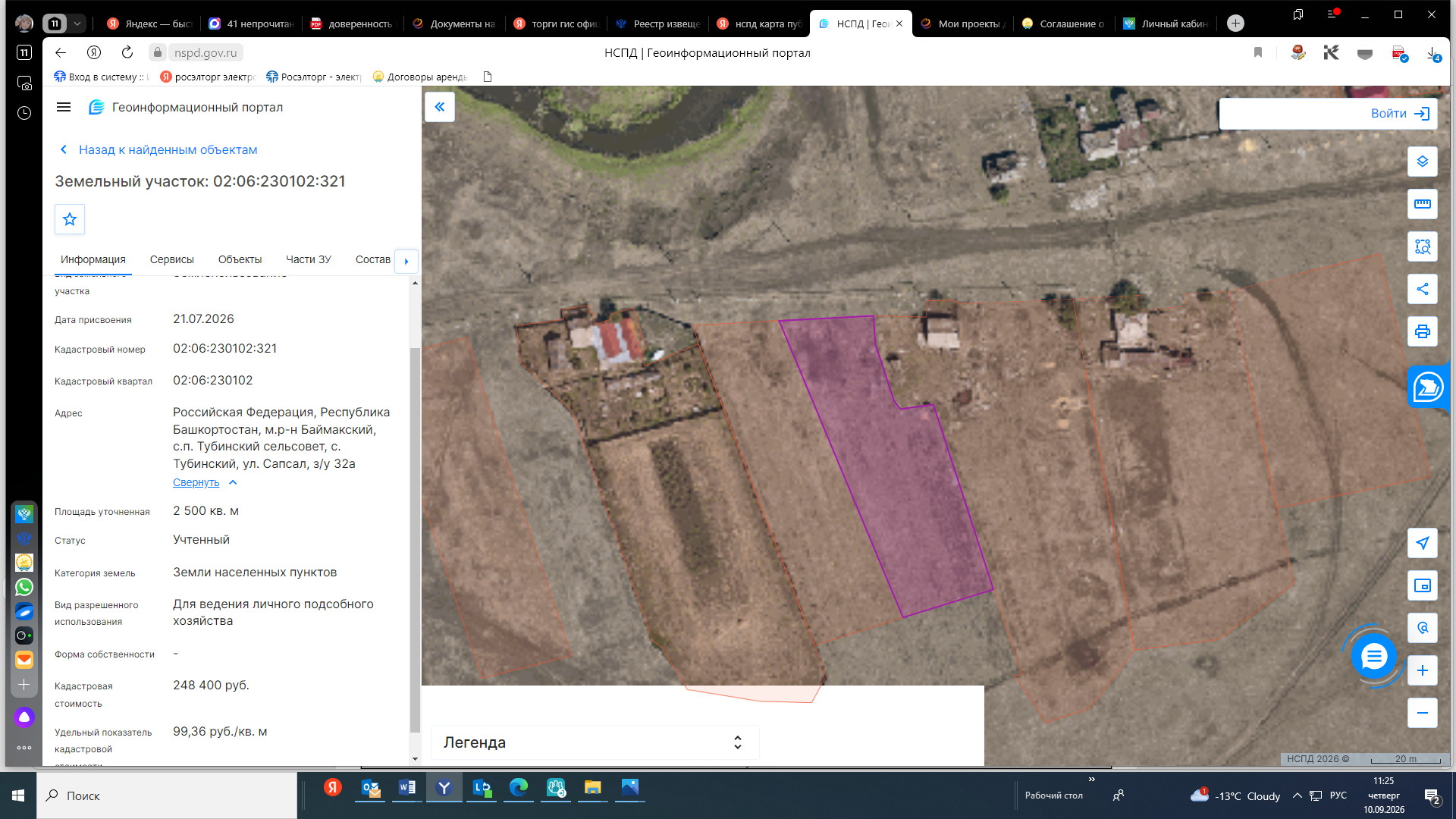Locate my position with arrow icon
1456x819 pixels.
coord(1423,543)
